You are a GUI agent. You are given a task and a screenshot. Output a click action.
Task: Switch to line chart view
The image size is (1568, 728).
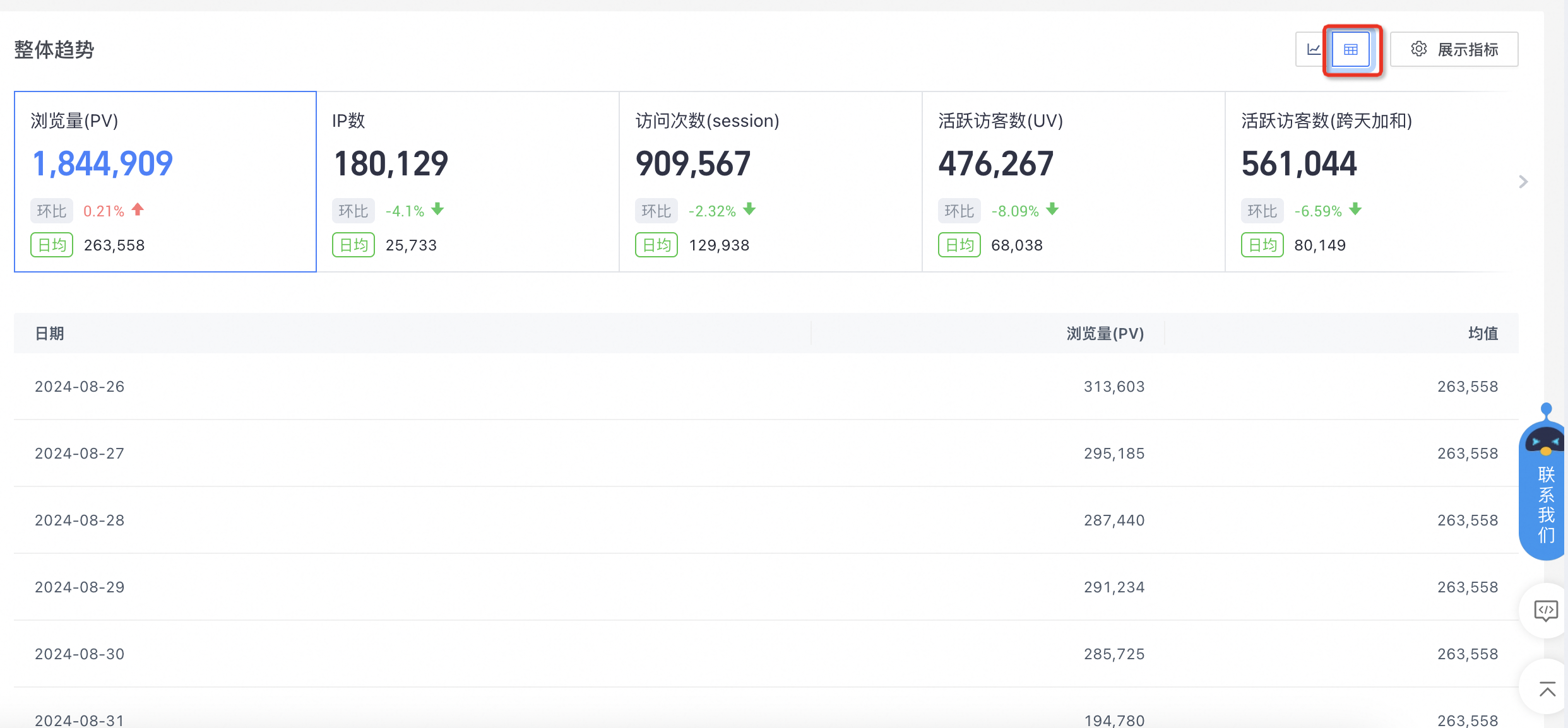click(x=1314, y=49)
